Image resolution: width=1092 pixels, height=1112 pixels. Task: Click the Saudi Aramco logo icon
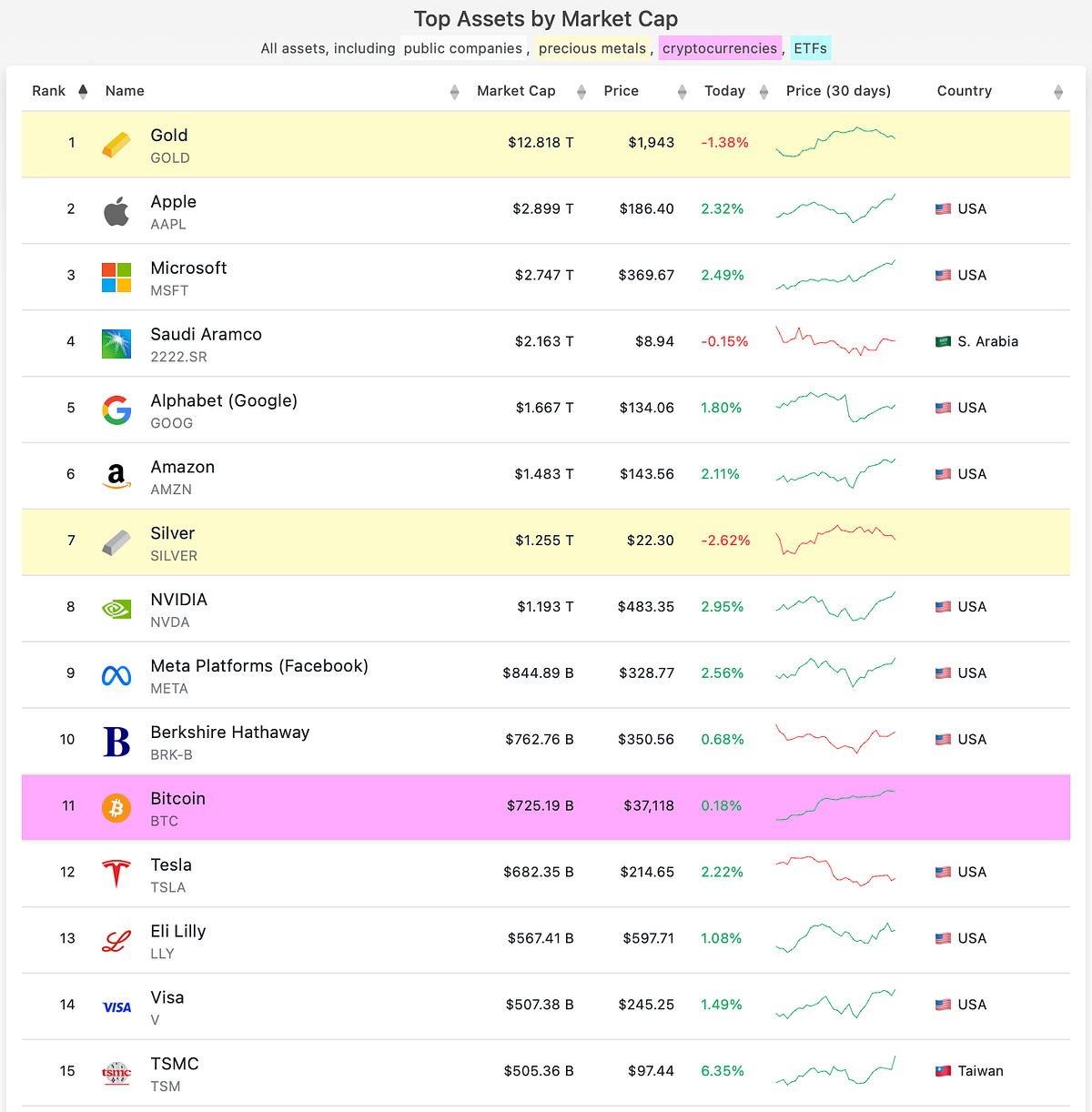[116, 343]
